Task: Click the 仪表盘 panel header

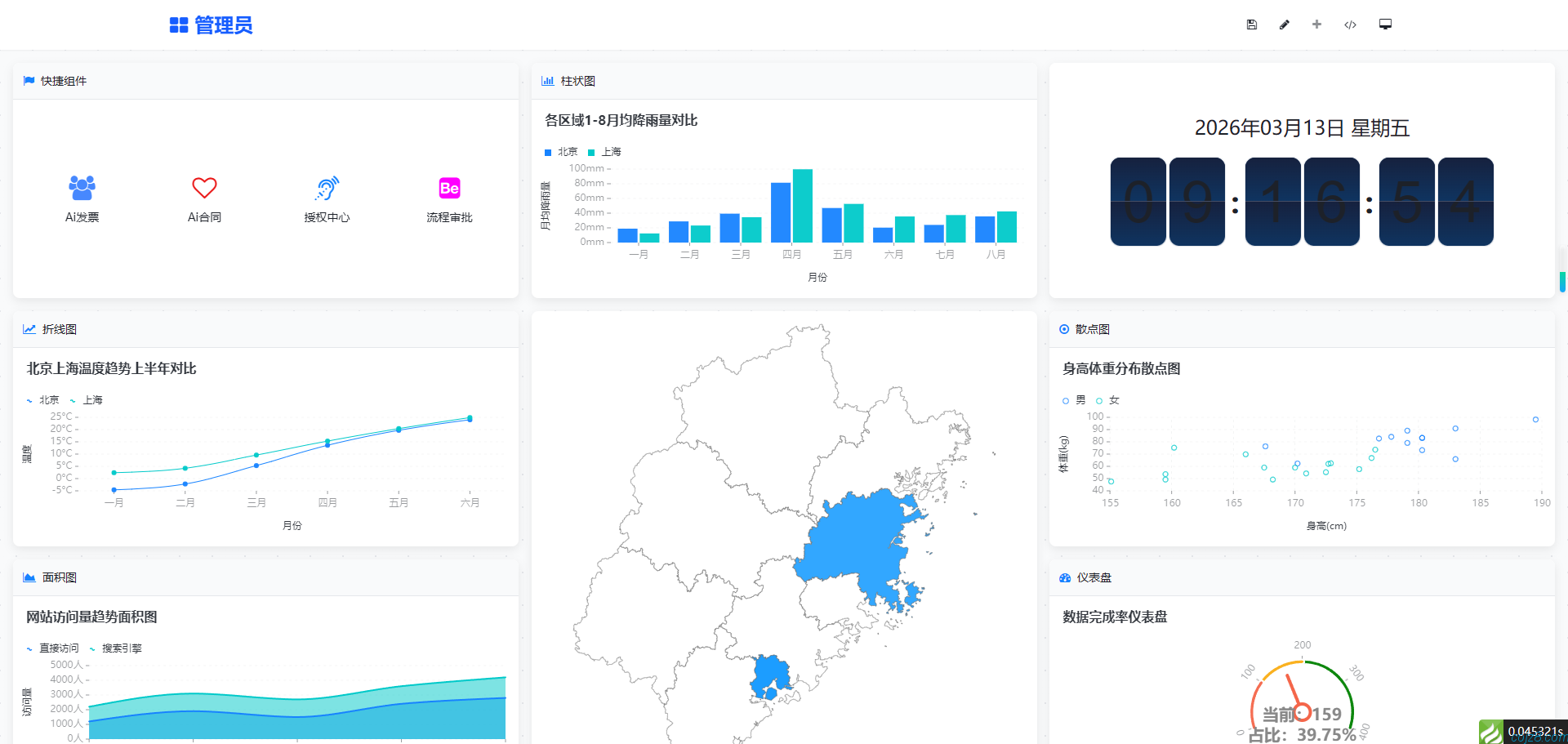Action: pos(1094,577)
